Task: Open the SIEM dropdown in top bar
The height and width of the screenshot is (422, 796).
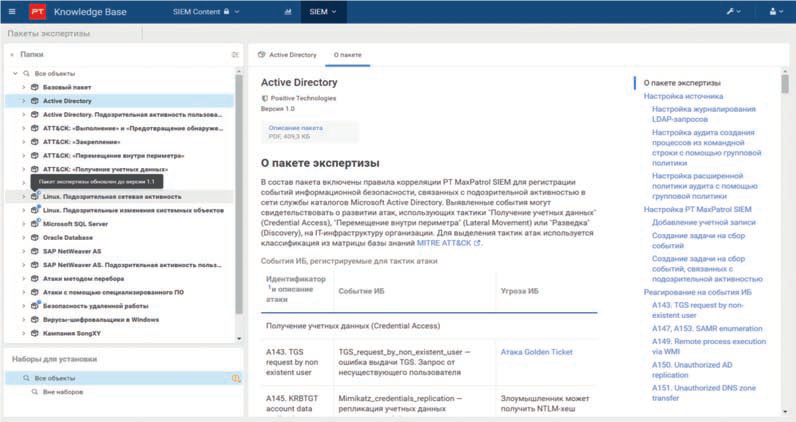Action: click(323, 12)
